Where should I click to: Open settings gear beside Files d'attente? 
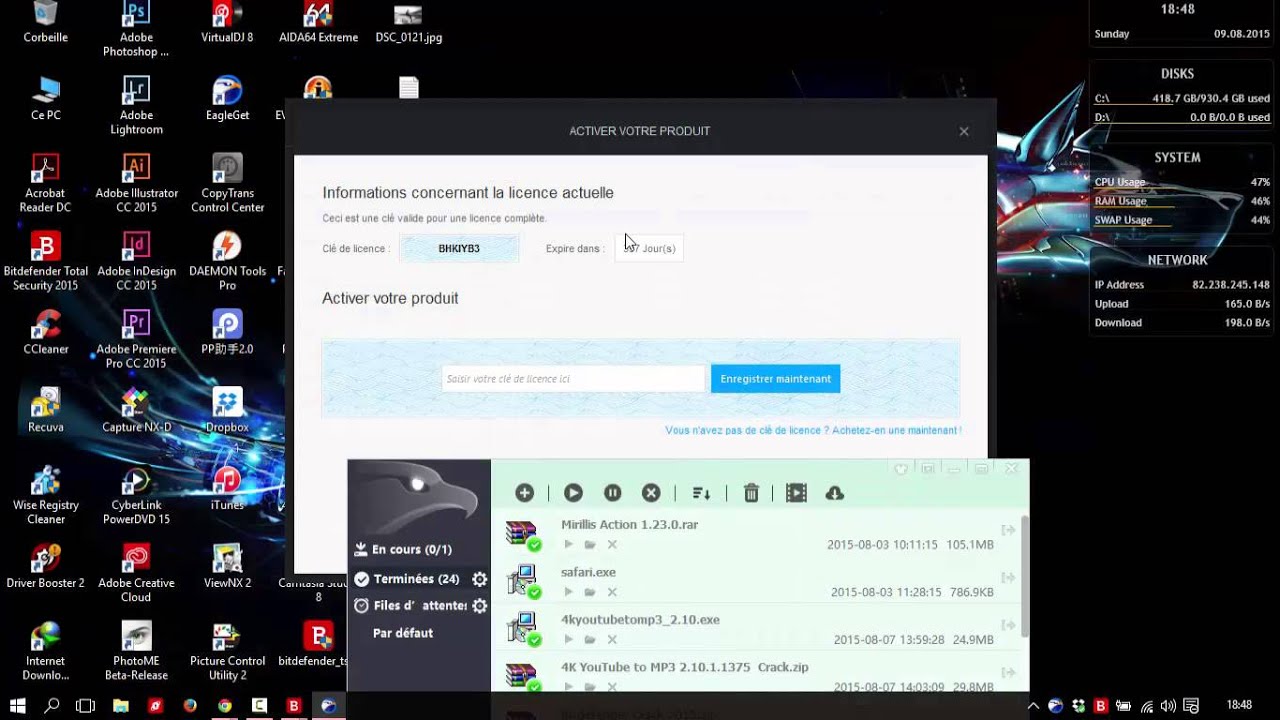[x=480, y=606]
